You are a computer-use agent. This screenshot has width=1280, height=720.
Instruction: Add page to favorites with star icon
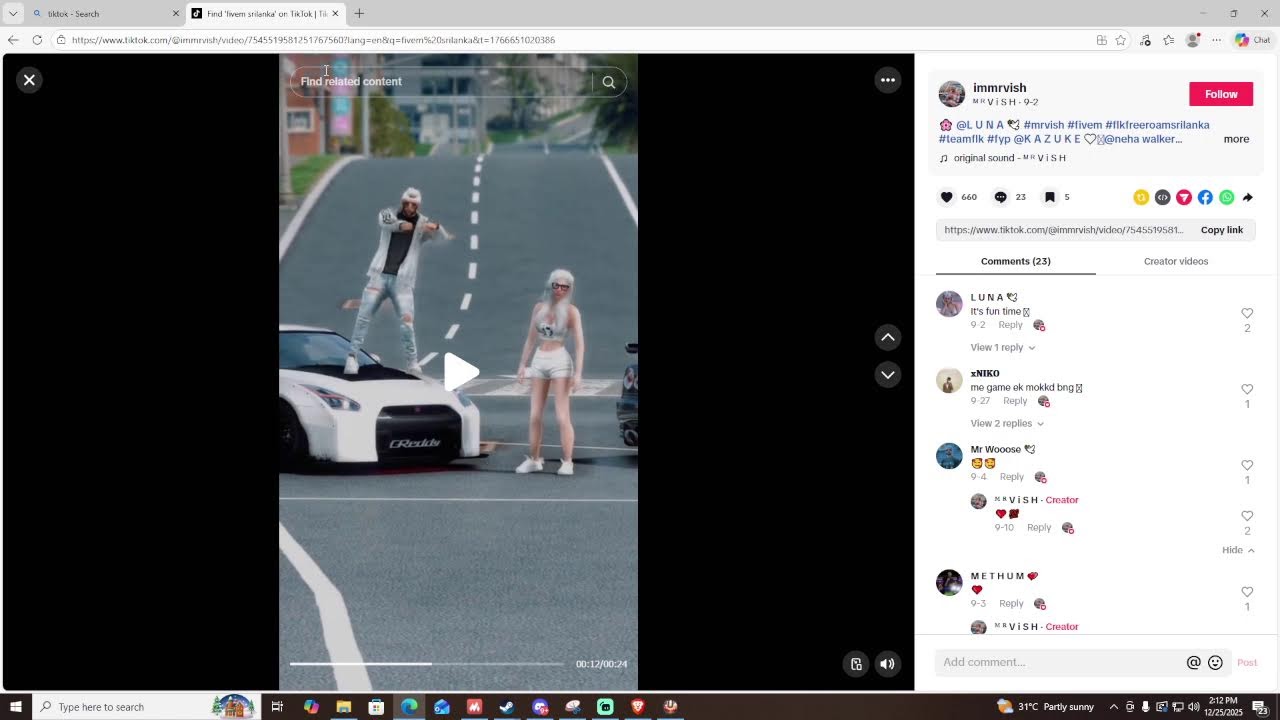pyautogui.click(x=1121, y=40)
